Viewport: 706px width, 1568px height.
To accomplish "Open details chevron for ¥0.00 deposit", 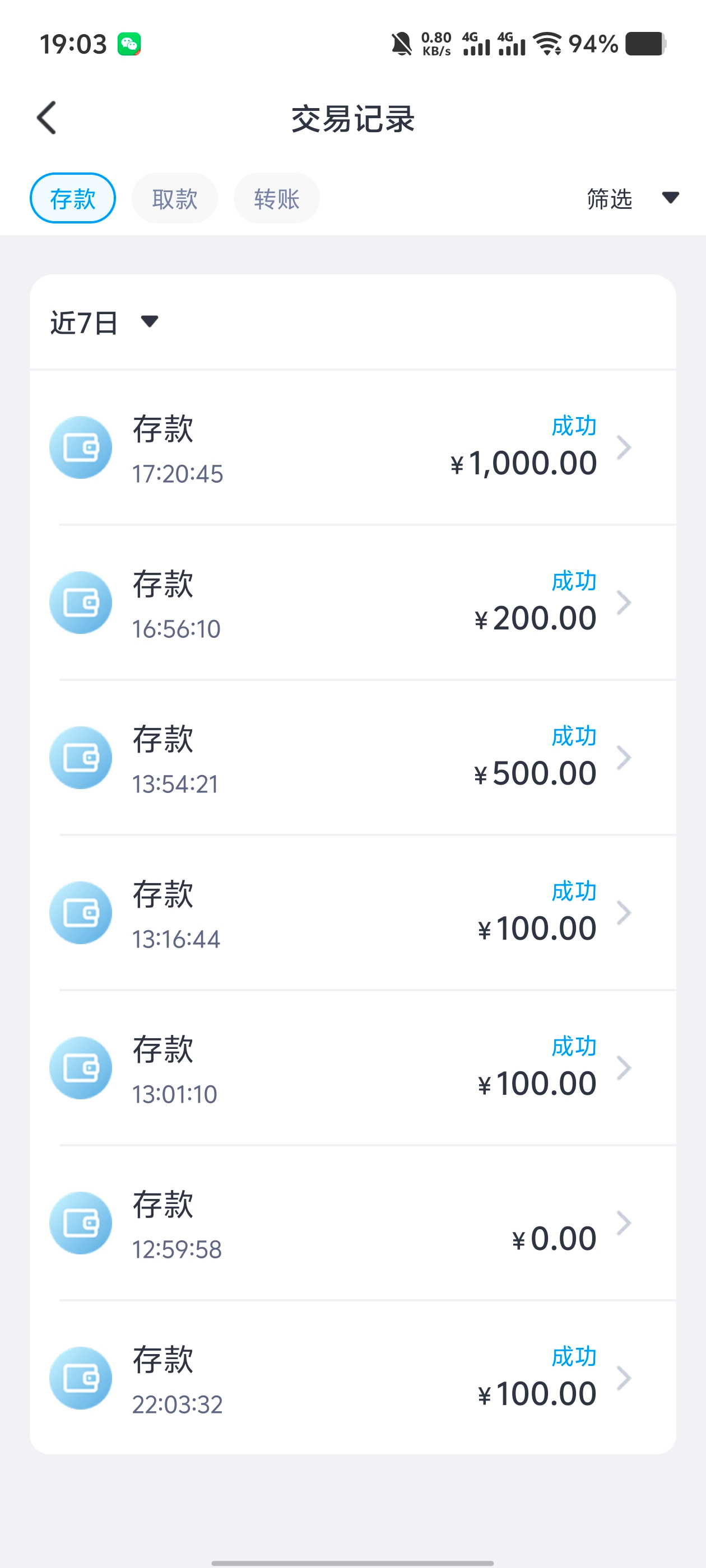I will [624, 1223].
